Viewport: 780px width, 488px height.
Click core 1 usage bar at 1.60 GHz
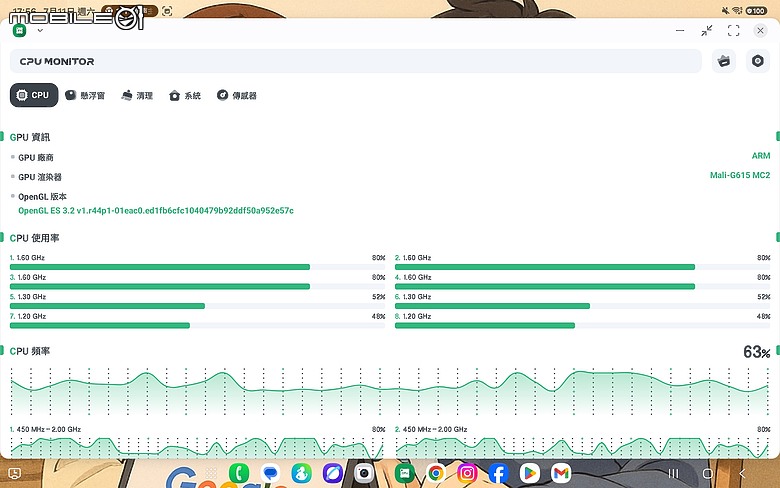[197, 267]
